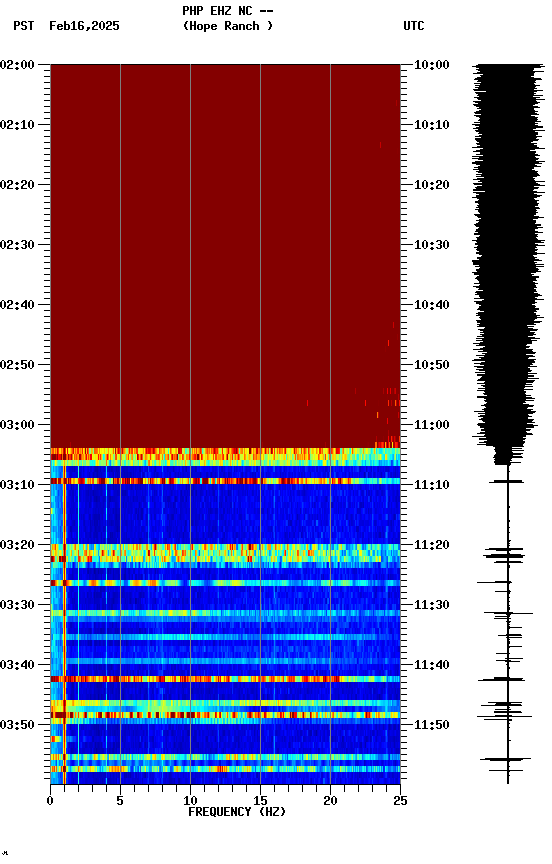Click the vertical red 1 Hz line in spectrogram
Image resolution: width=552 pixels, height=864 pixels.
pyautogui.click(x=64, y=624)
